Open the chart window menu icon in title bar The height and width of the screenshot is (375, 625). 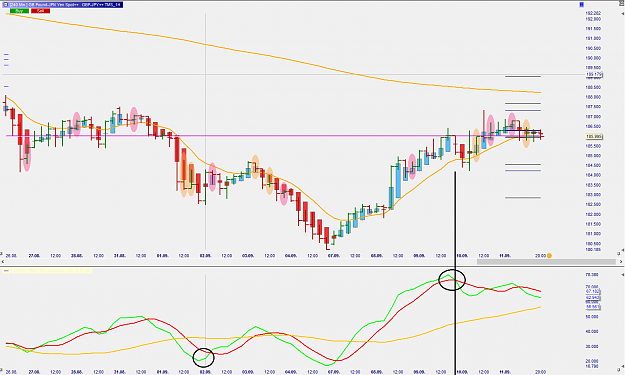tap(5, 4)
